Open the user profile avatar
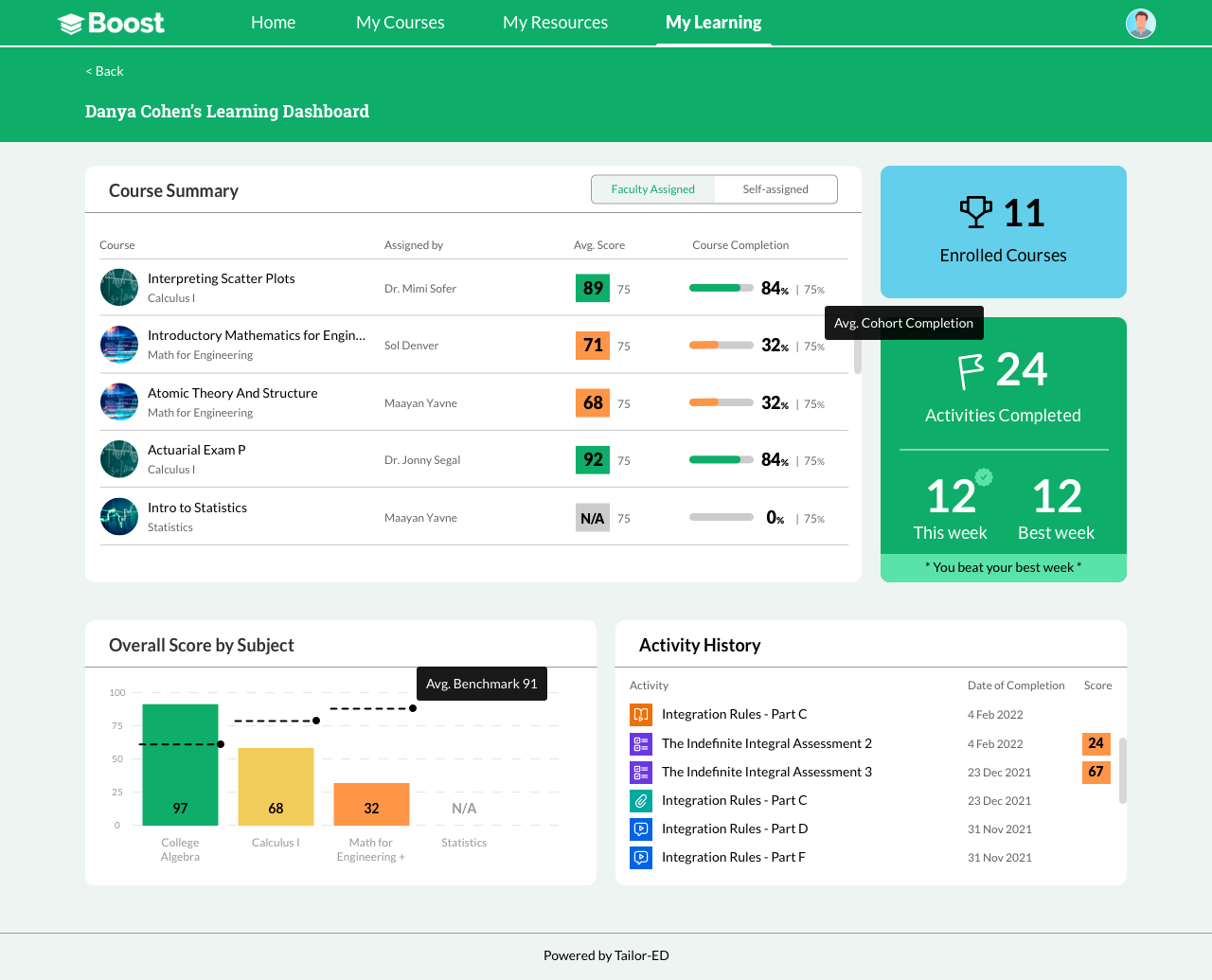The width and height of the screenshot is (1212, 980). 1141,24
